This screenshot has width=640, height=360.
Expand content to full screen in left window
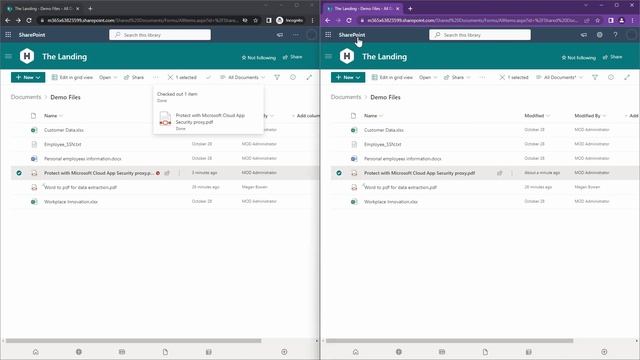[x=309, y=77]
